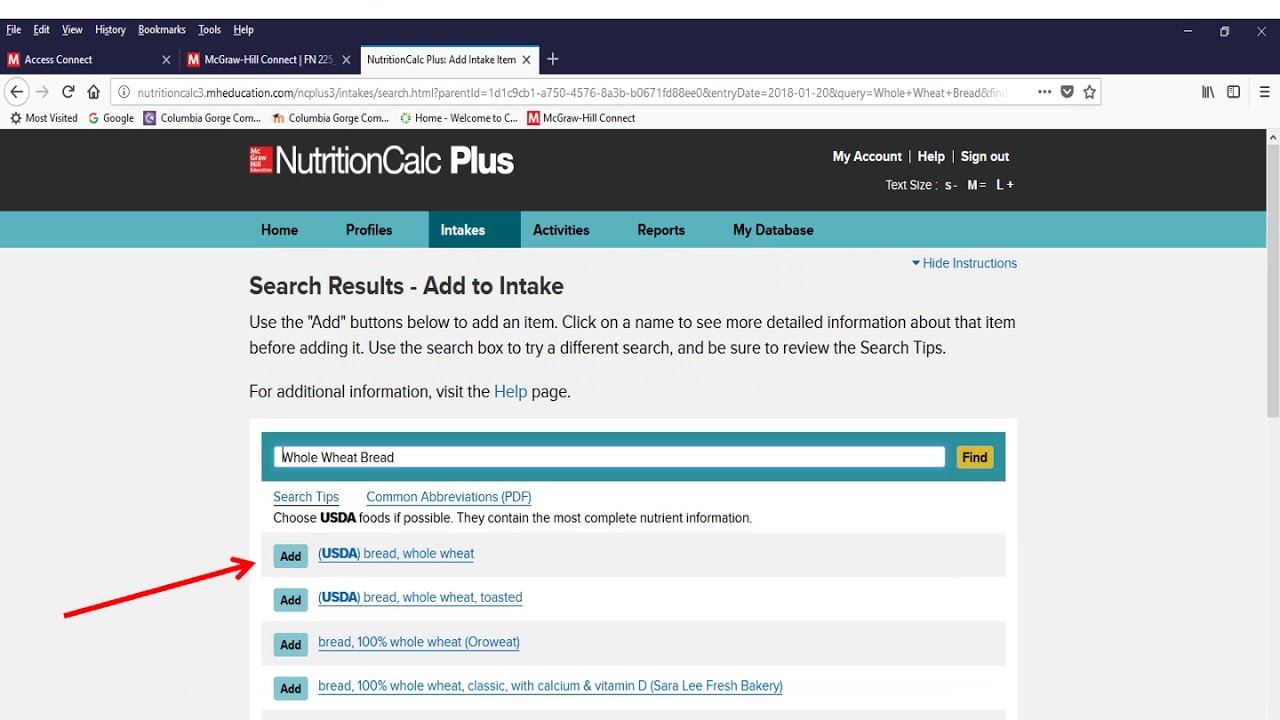Image resolution: width=1280 pixels, height=720 pixels.
Task: Click the food search input field
Action: click(x=609, y=457)
